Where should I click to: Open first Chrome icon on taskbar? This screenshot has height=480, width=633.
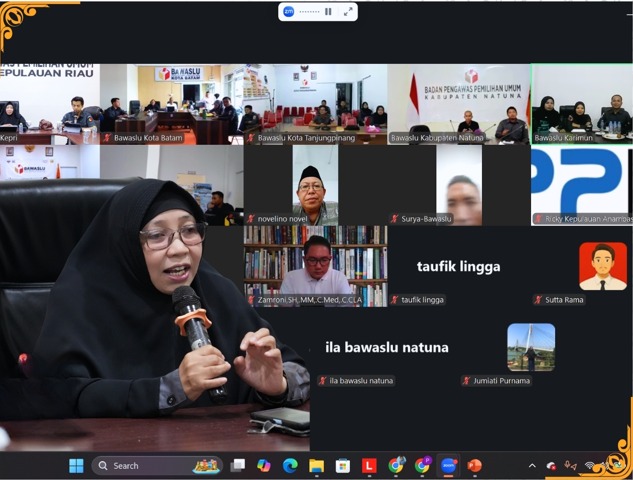(396, 465)
